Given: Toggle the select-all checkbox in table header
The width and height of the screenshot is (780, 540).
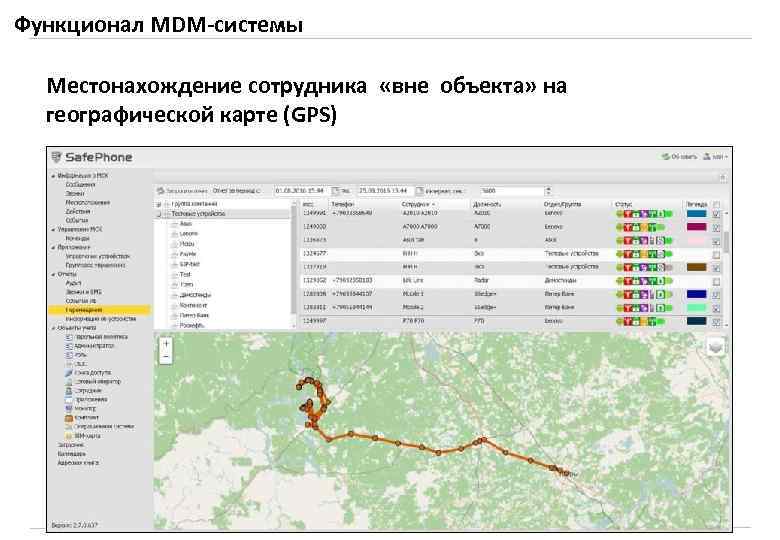Looking at the screenshot, I should point(716,204).
